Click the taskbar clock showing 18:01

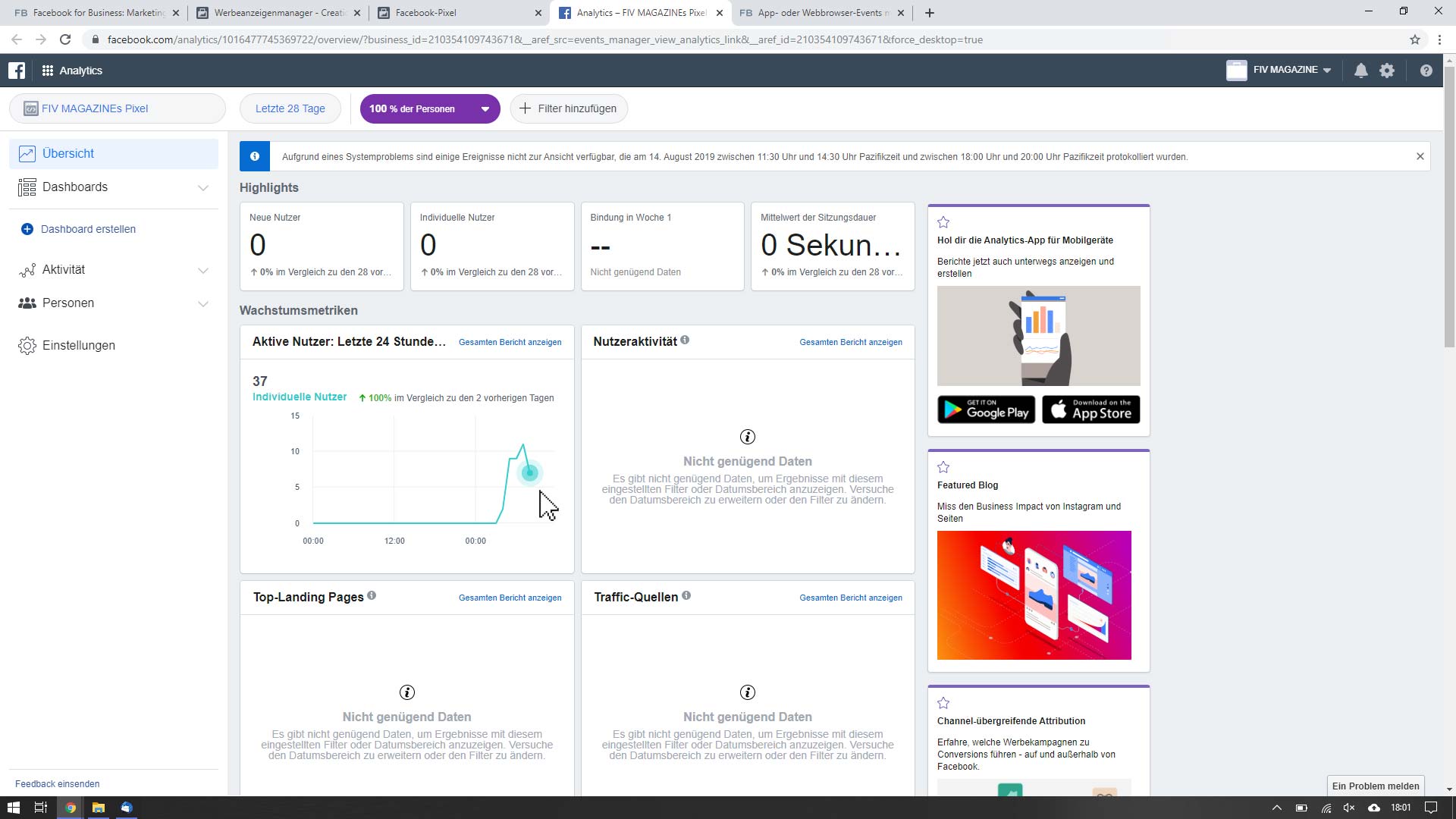click(1401, 808)
